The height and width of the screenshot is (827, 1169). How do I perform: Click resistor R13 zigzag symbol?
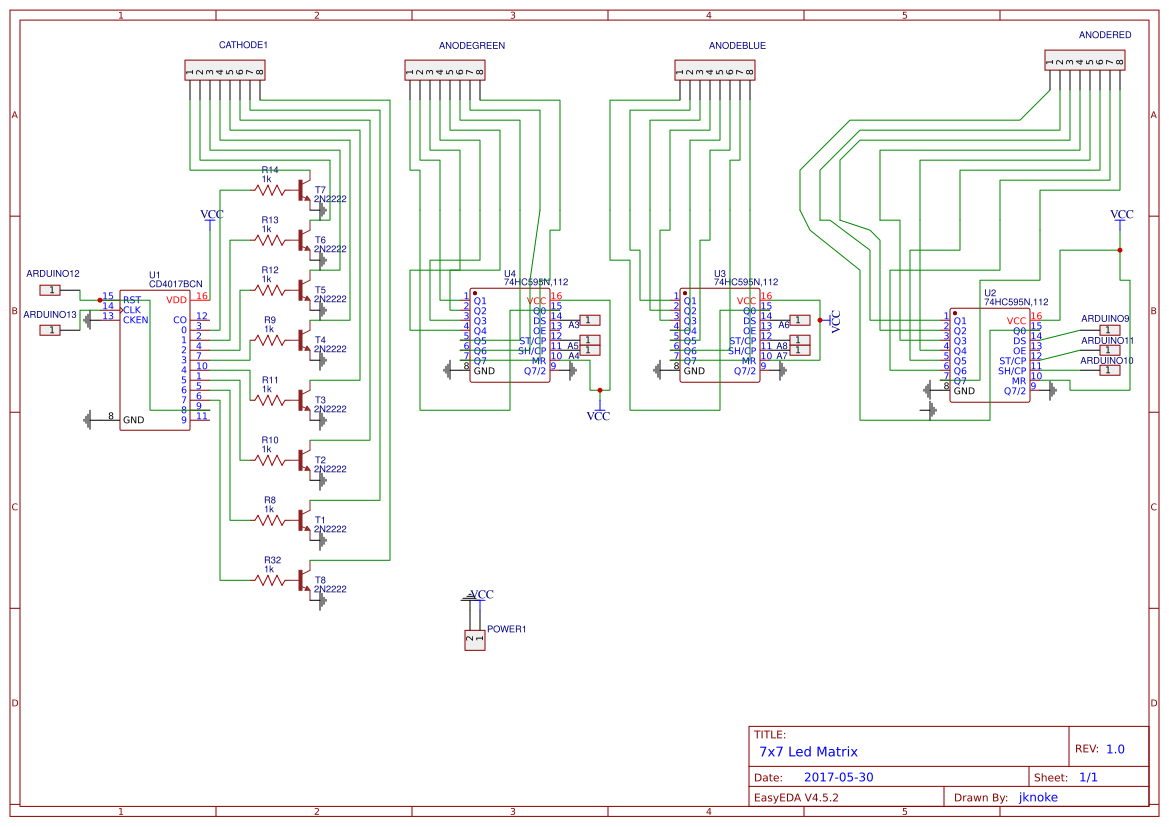click(x=269, y=239)
